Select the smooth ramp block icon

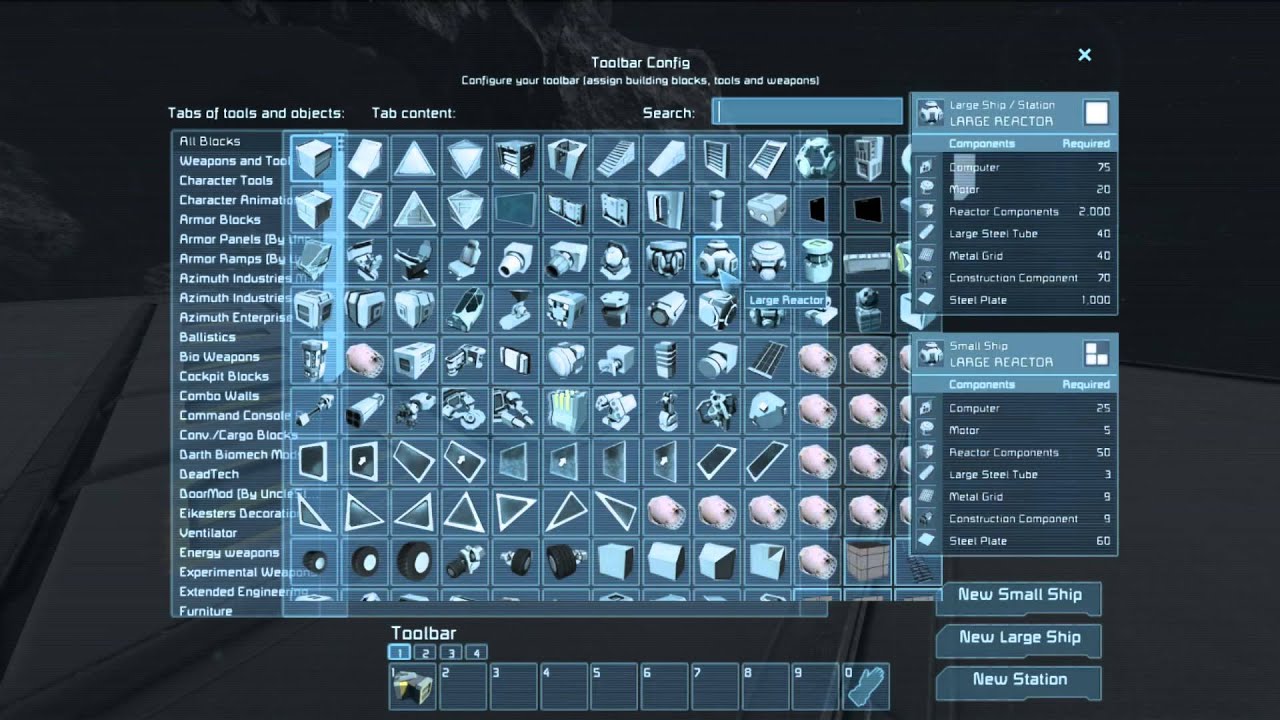click(666, 158)
